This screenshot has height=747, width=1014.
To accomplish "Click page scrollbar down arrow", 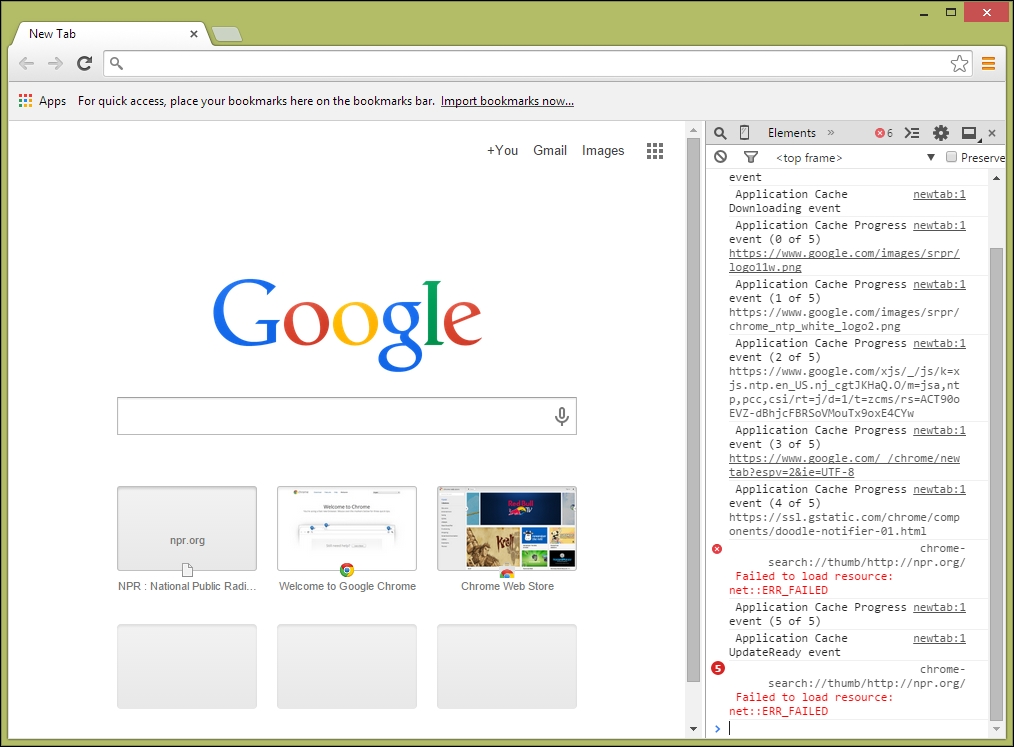I will pos(693,729).
